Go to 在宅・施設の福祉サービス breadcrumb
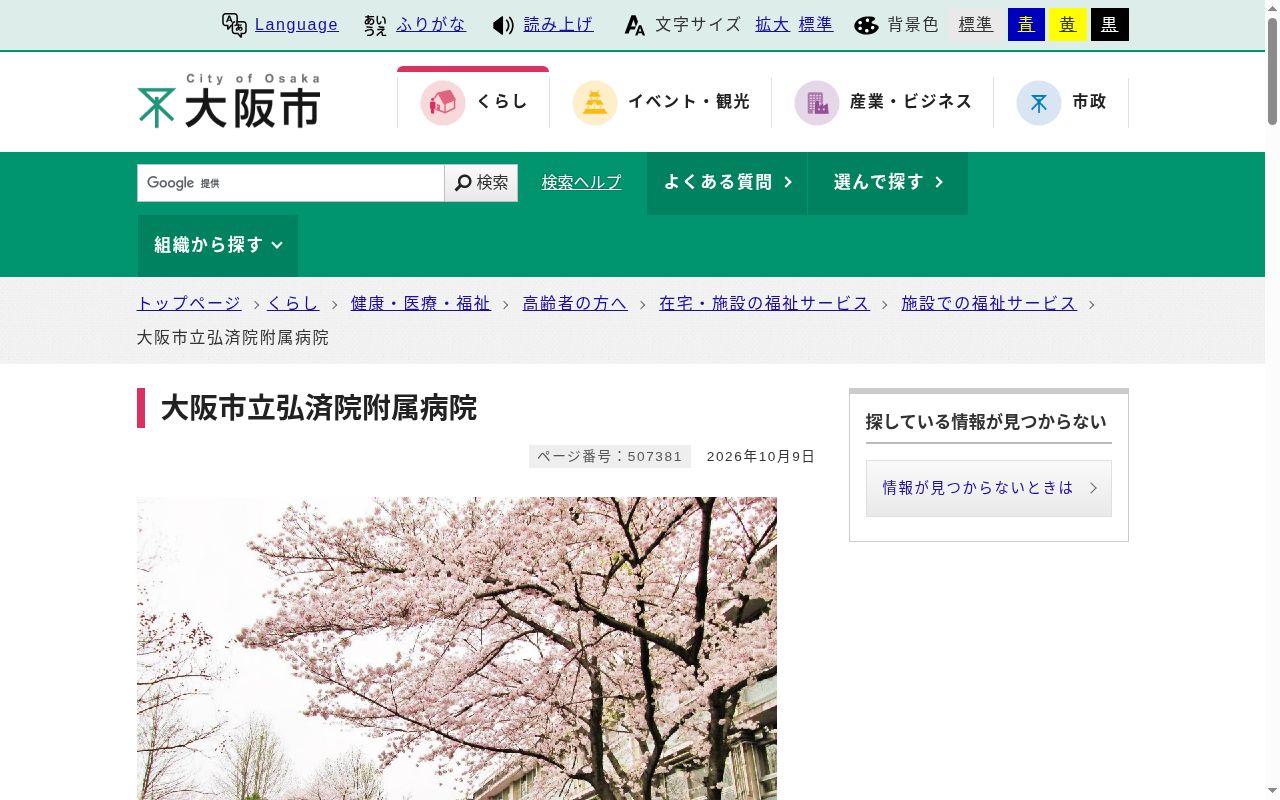 coord(765,304)
